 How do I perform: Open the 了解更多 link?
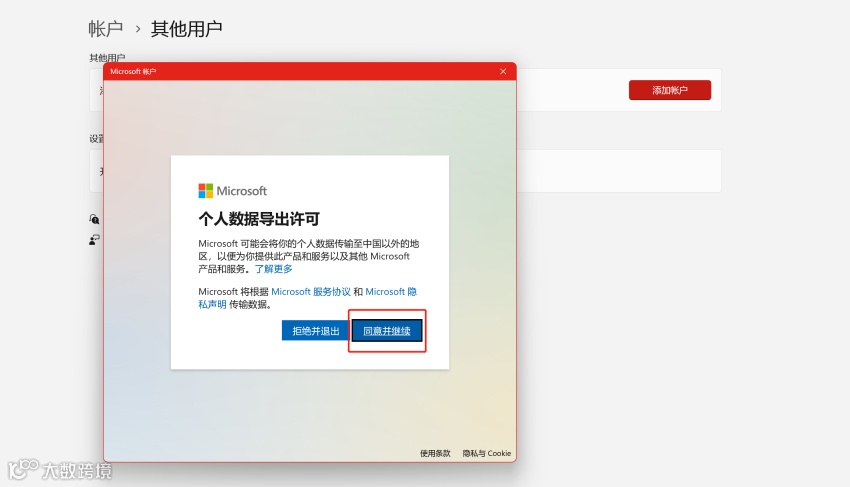274,269
